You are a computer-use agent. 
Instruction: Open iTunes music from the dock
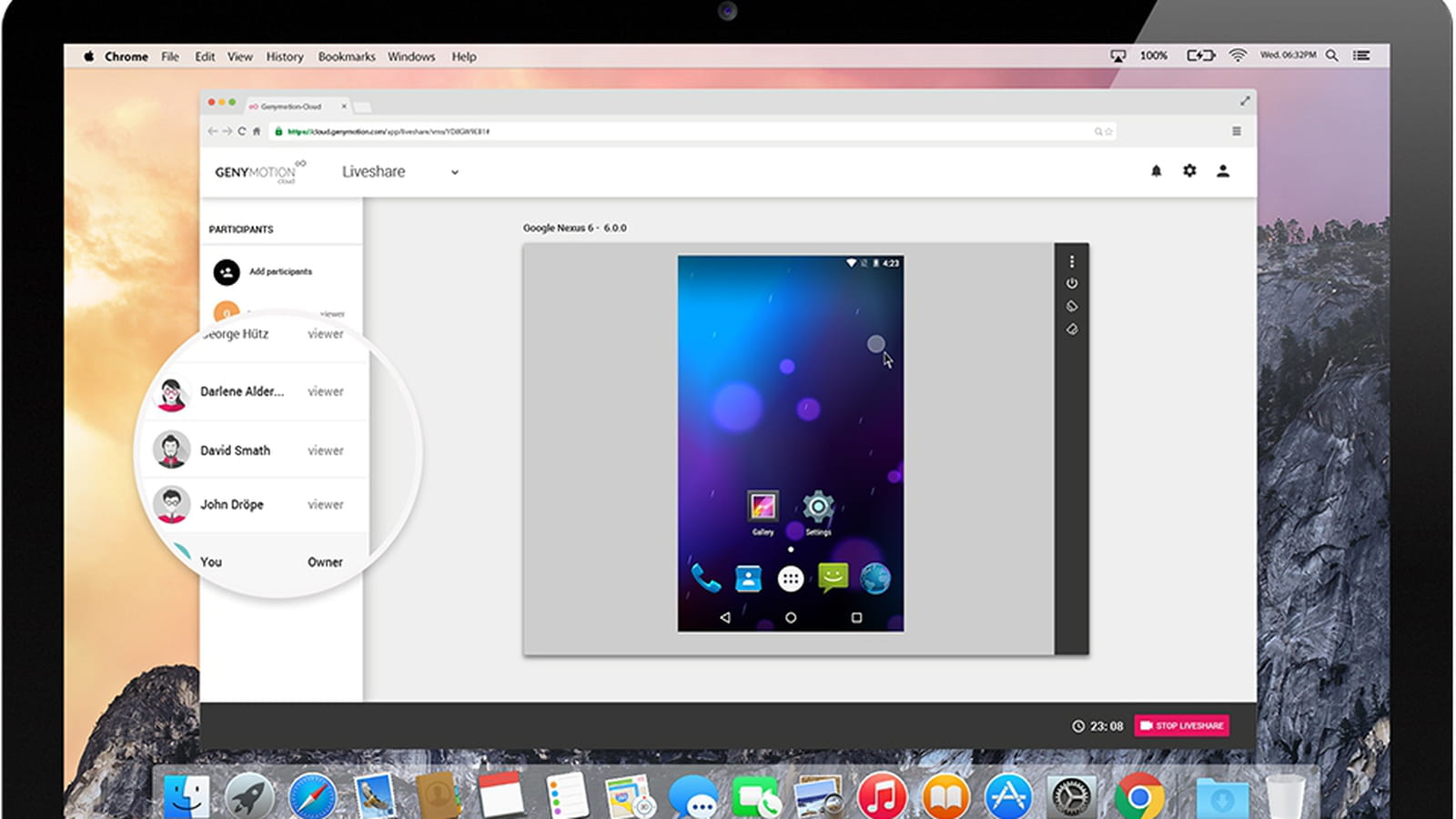882,796
